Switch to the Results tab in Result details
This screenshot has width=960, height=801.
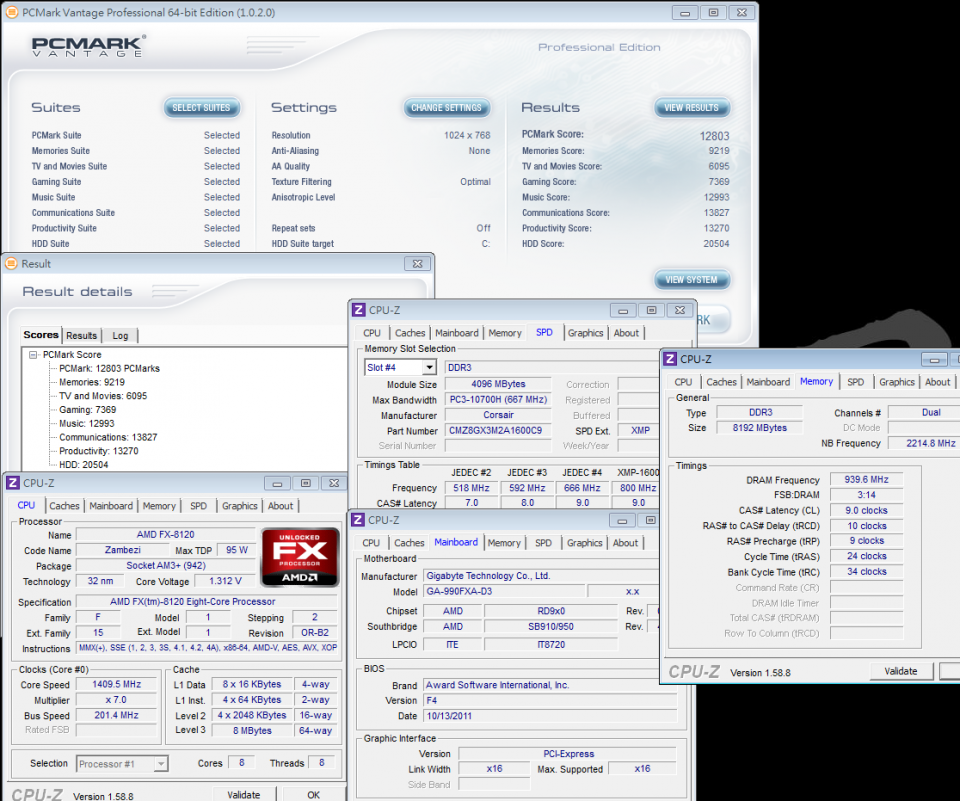pyautogui.click(x=82, y=335)
